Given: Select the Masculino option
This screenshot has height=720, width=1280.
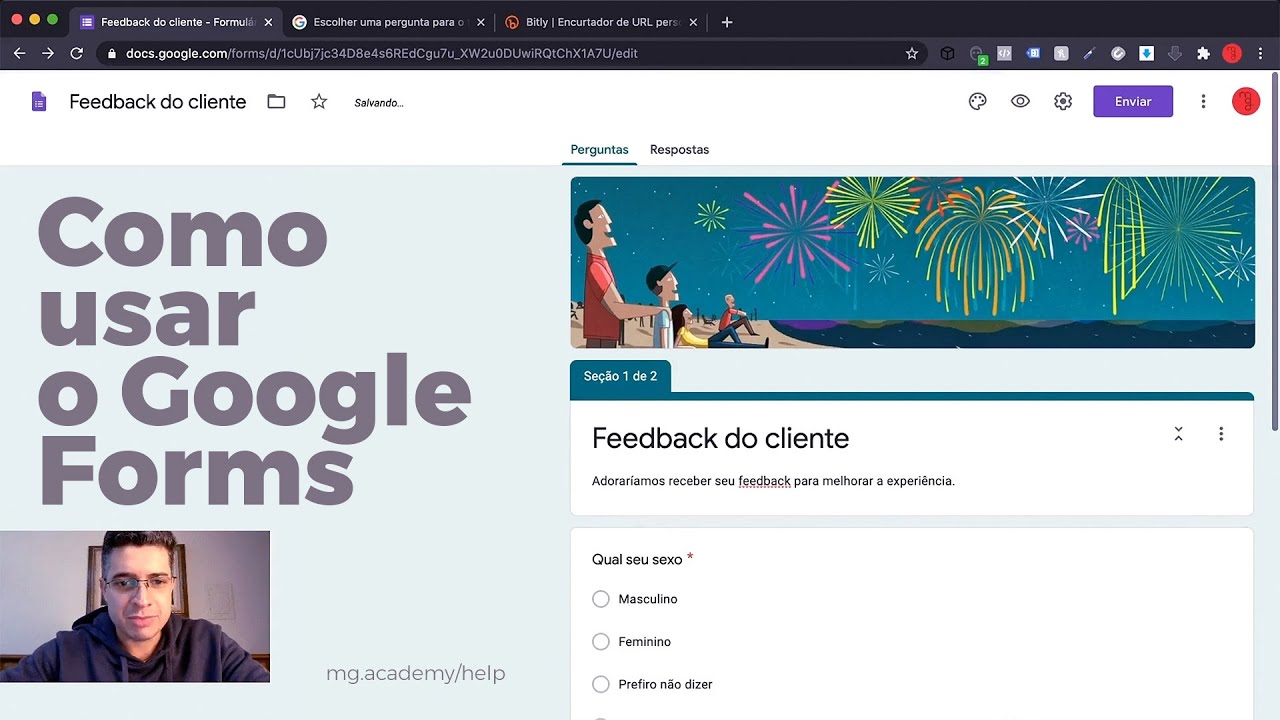Looking at the screenshot, I should coord(600,599).
